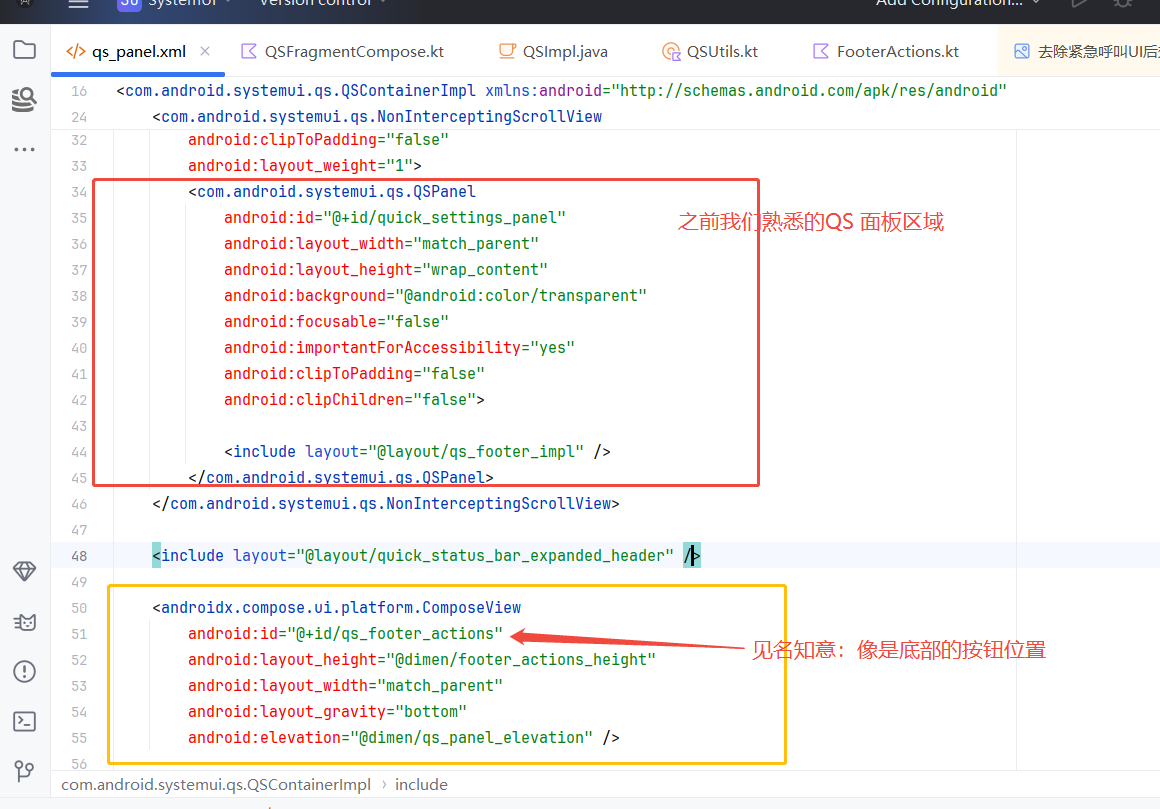
Task: Click the background transparent attribute line
Action: pos(435,296)
